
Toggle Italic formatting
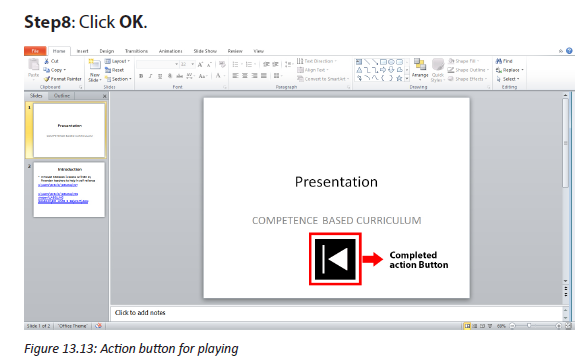pyautogui.click(x=150, y=76)
